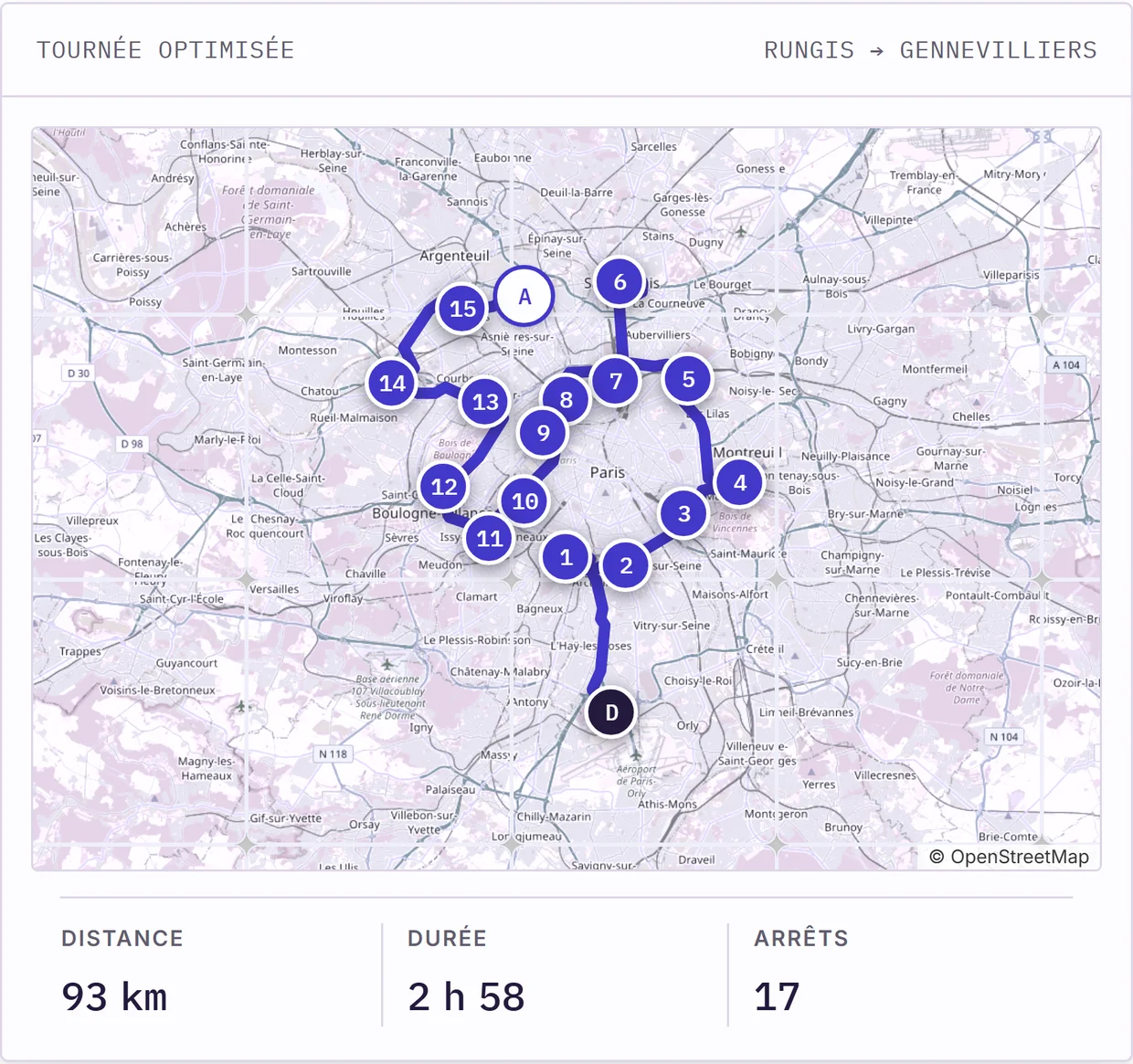The image size is (1133, 1064).
Task: Click the ARRÊTS label
Action: [801, 938]
